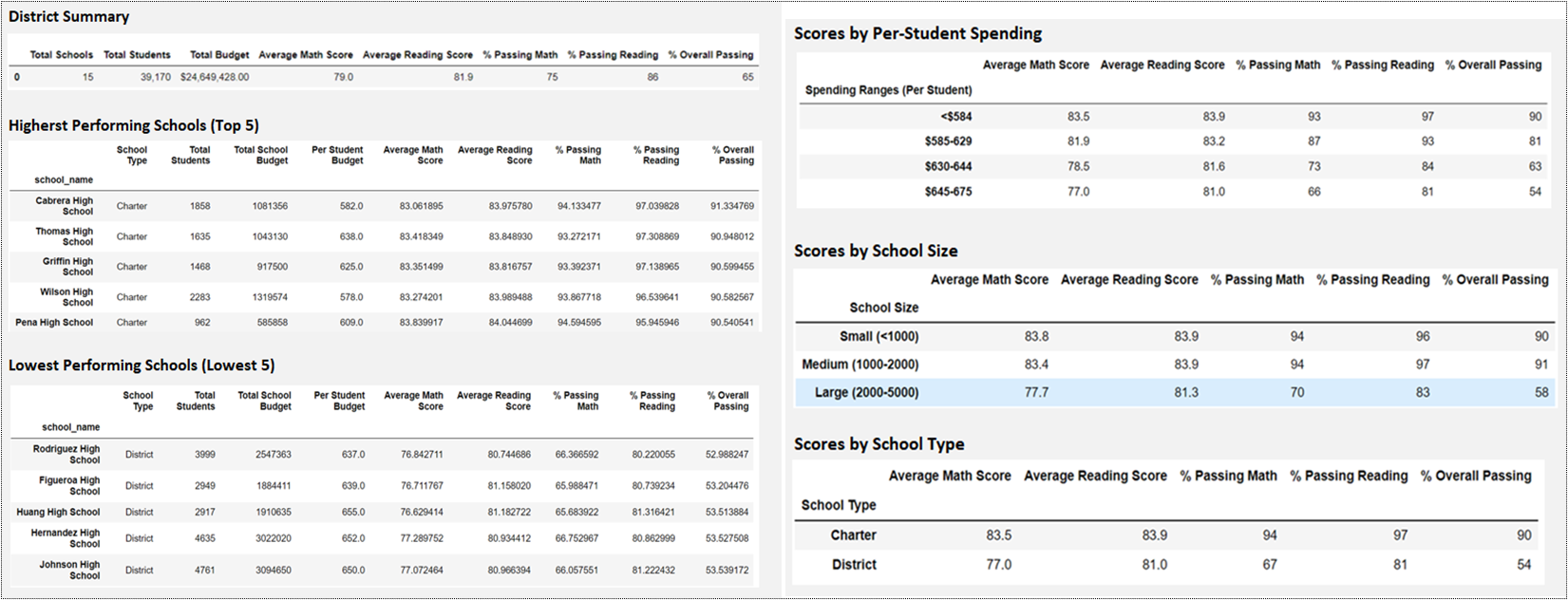Select the Total Budget column header
1568x600 pixels.
[219, 55]
